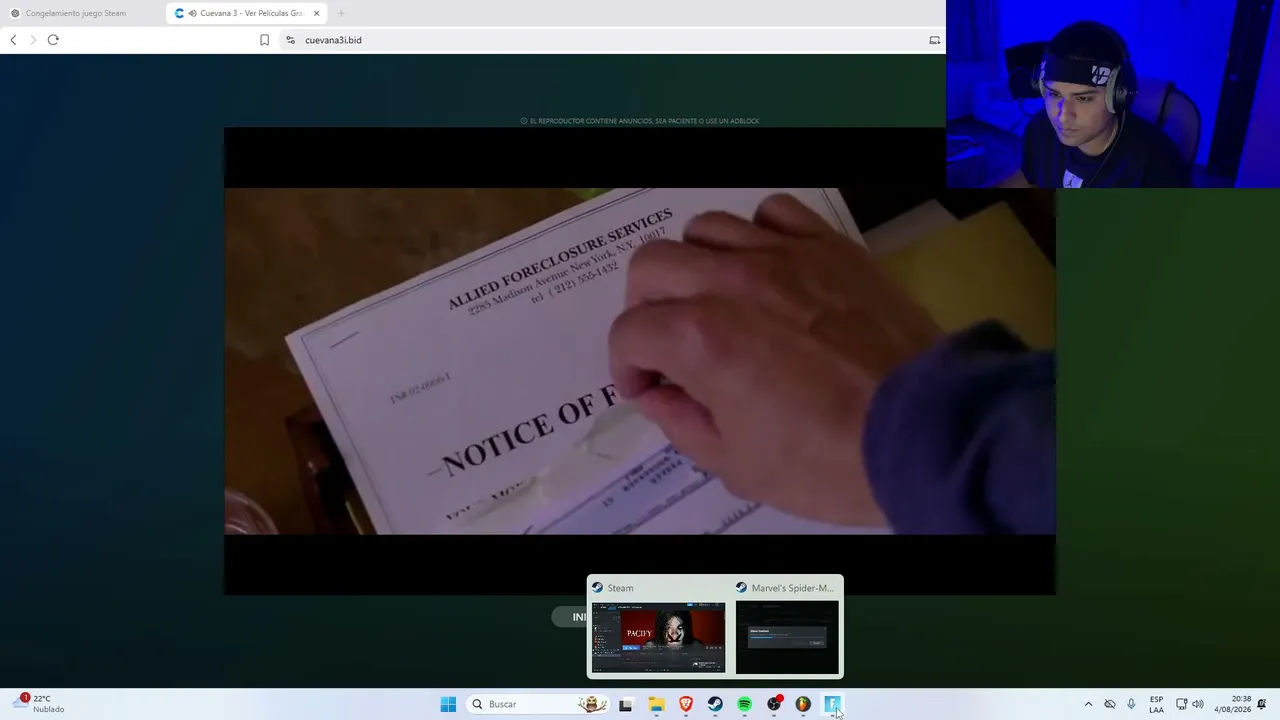
Task: Open the volume control in the tray
Action: tap(1198, 704)
